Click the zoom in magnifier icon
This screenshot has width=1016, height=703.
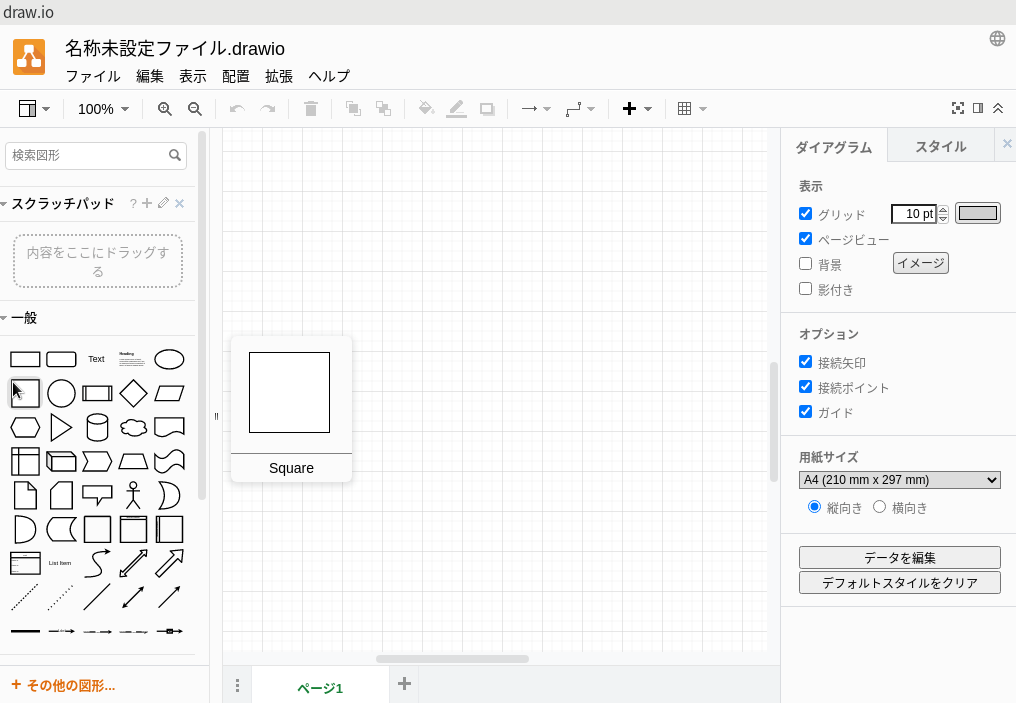coord(165,109)
